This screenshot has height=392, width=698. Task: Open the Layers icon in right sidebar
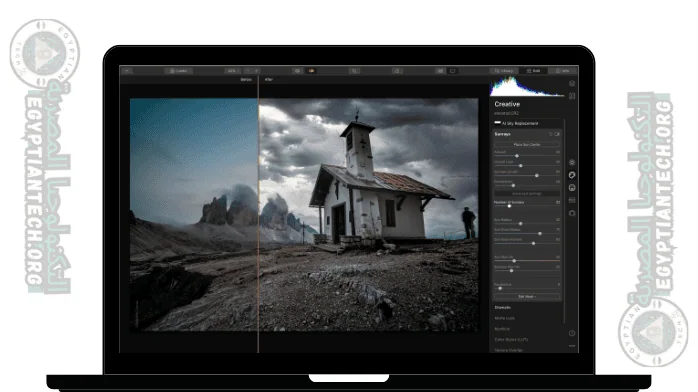pyautogui.click(x=572, y=83)
